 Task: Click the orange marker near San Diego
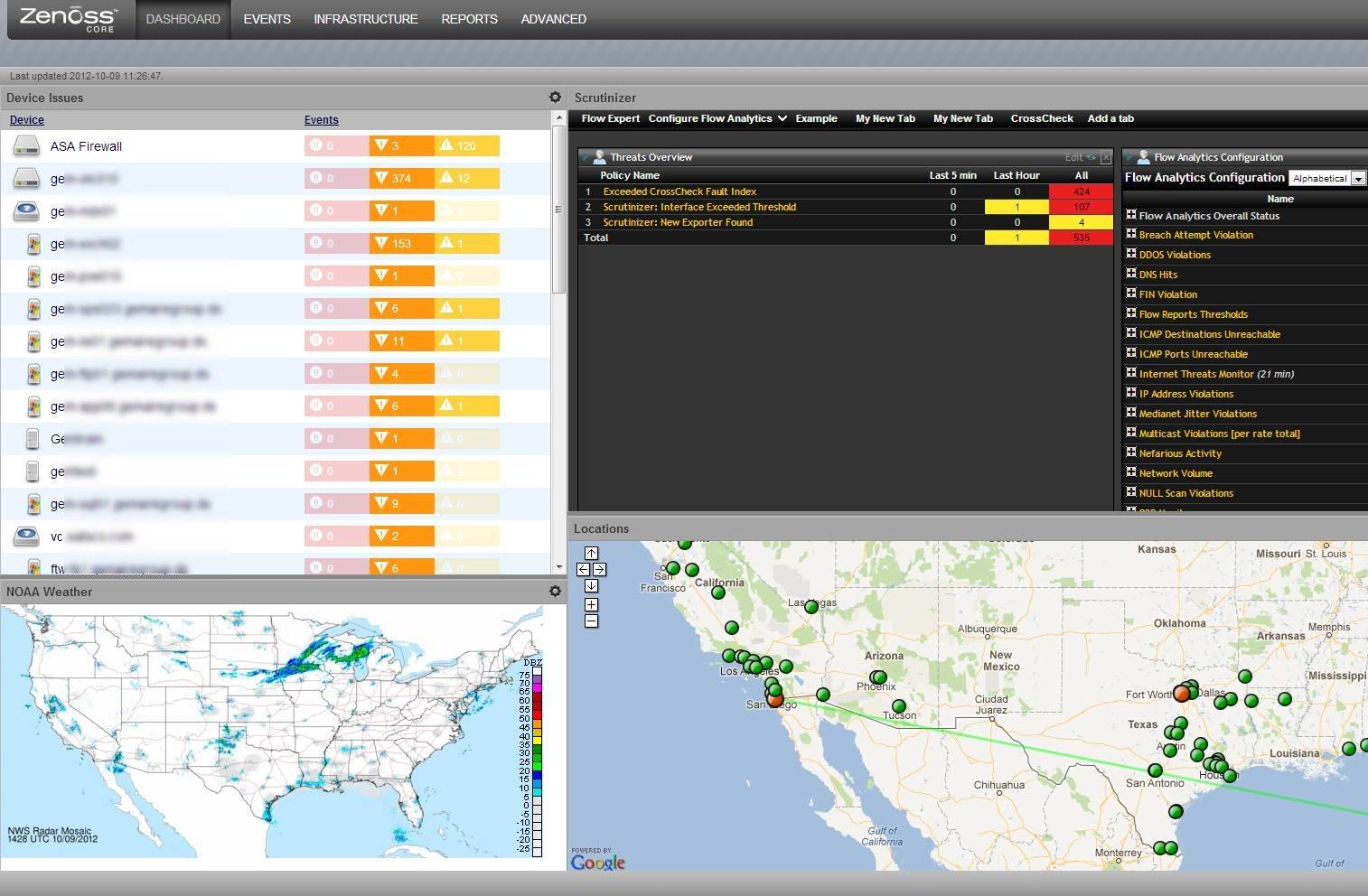(x=775, y=698)
